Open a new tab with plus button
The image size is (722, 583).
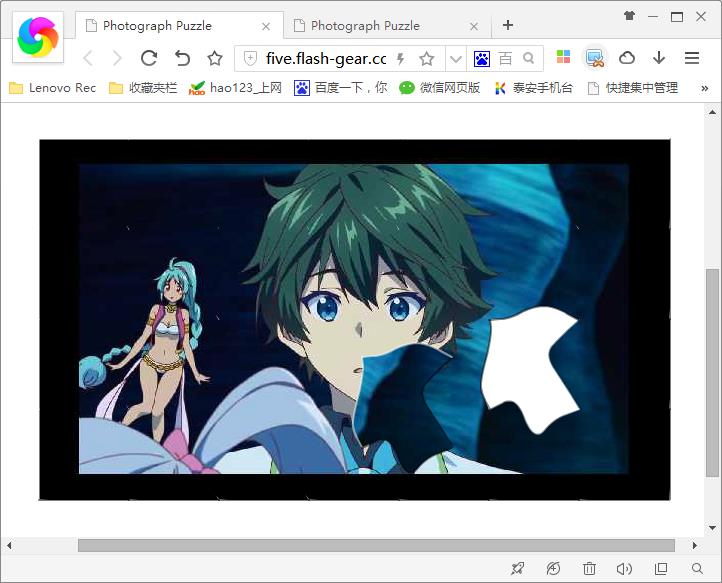coord(508,25)
